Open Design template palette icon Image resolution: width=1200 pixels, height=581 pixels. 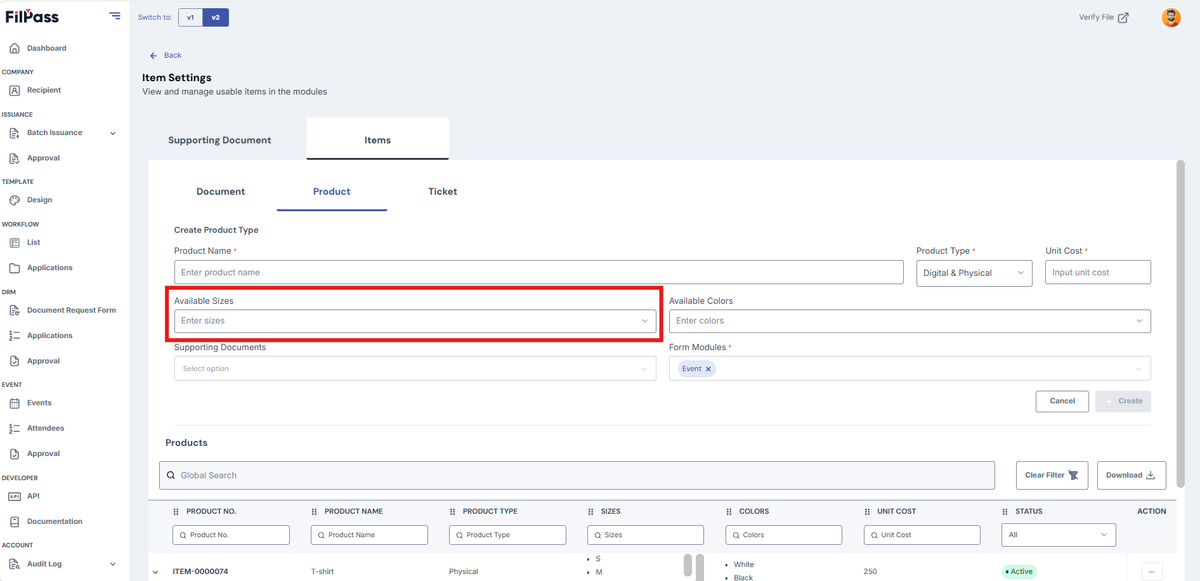point(15,200)
